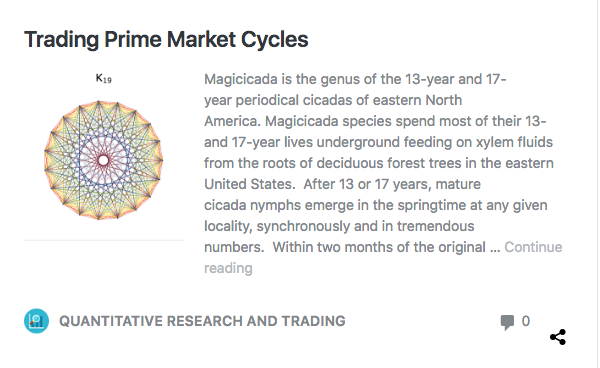Click the comment speech bubble icon
This screenshot has width=600, height=368.
507,322
